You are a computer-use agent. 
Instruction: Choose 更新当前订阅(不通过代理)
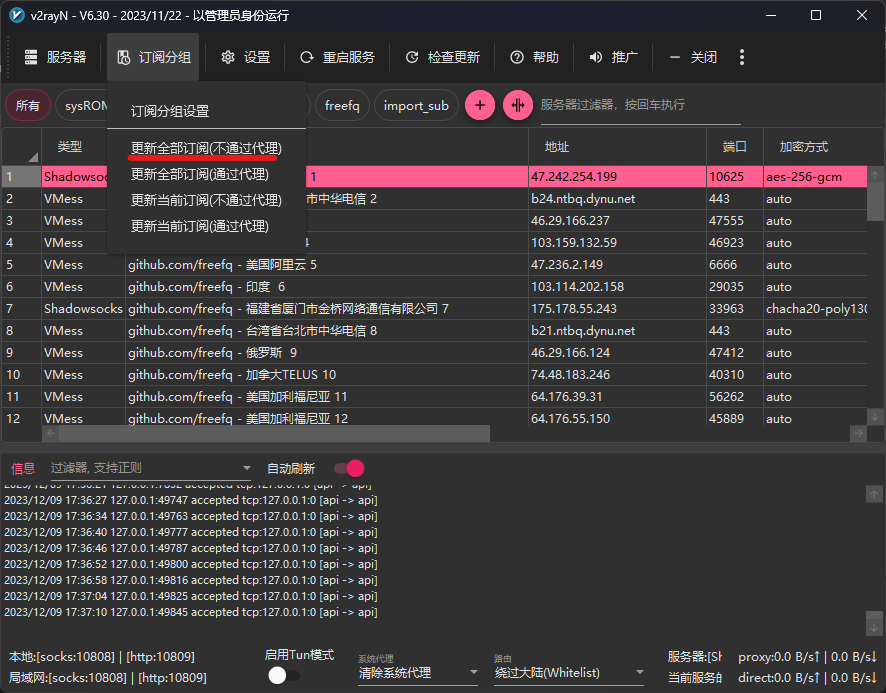click(206, 200)
